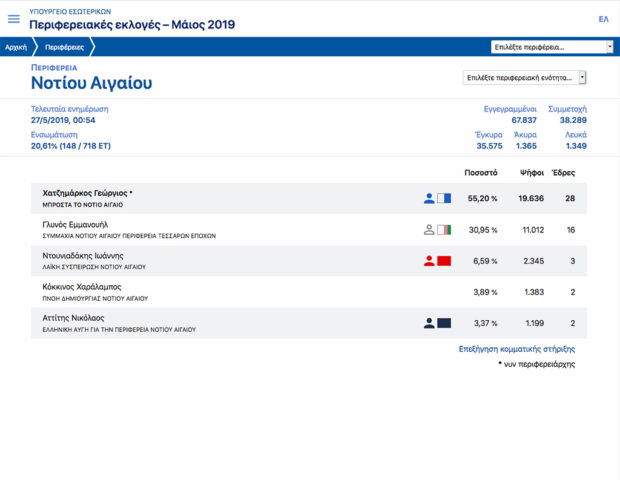Click the navy person icon for Αττίτης
Image resolution: width=620 pixels, height=480 pixels.
[x=429, y=323]
